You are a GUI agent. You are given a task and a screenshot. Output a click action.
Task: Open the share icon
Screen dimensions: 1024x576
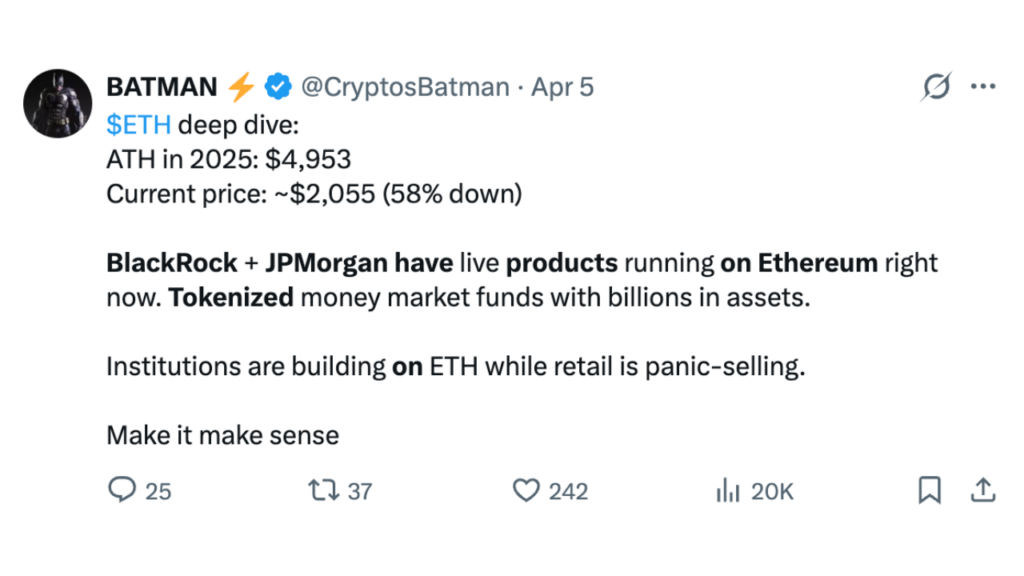[x=983, y=491]
